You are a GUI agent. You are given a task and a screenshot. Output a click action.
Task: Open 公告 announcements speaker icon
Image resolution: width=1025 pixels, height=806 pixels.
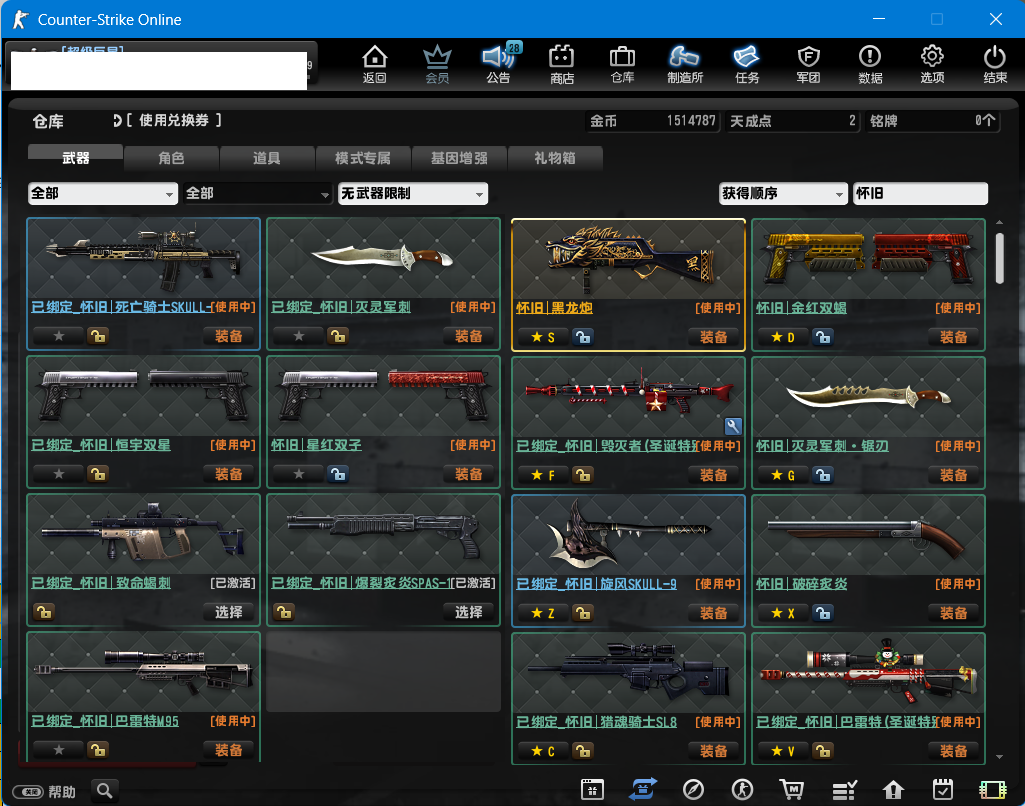tap(499, 64)
